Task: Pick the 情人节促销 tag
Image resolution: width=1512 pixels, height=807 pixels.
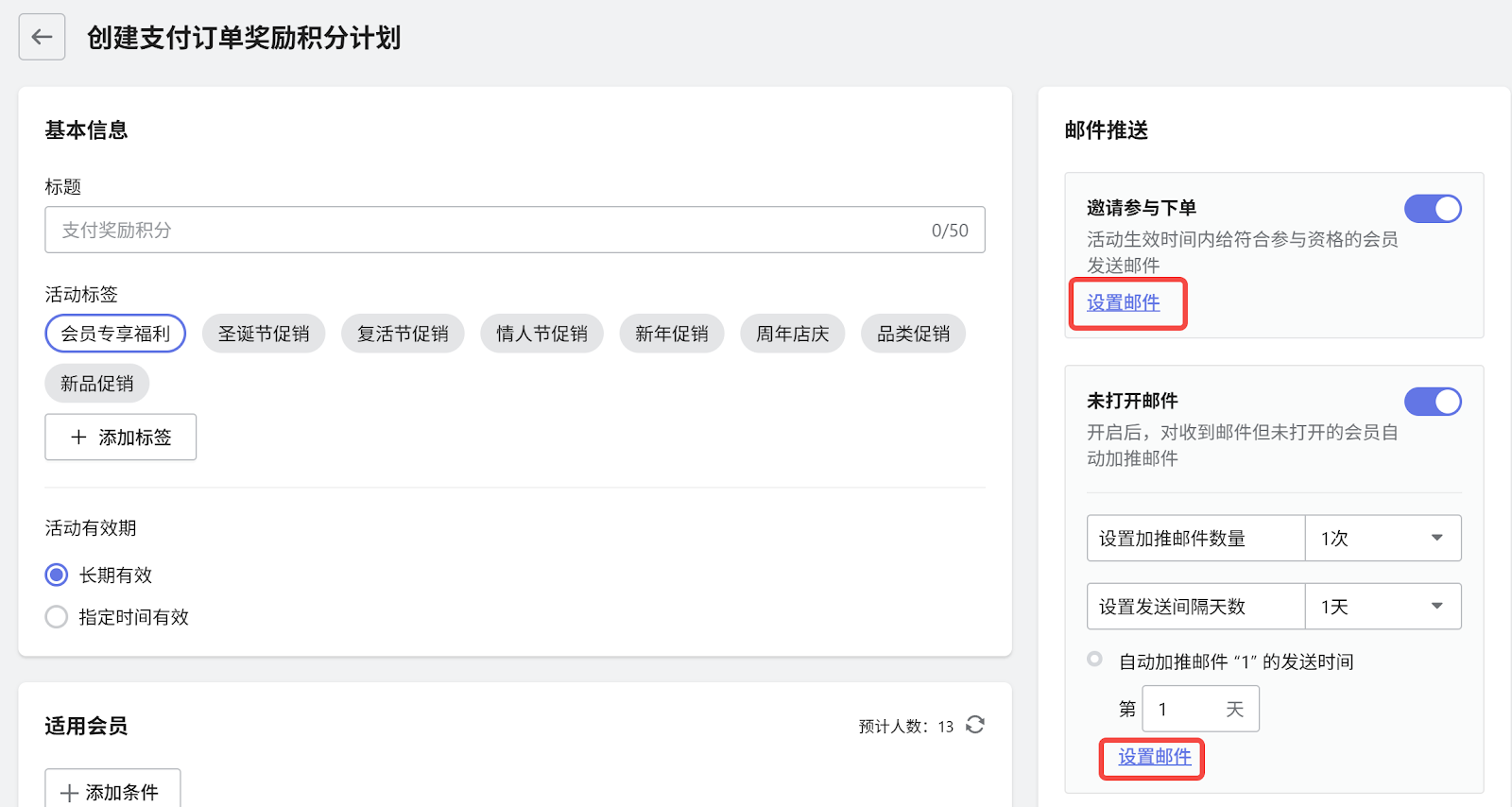Action: click(x=541, y=334)
